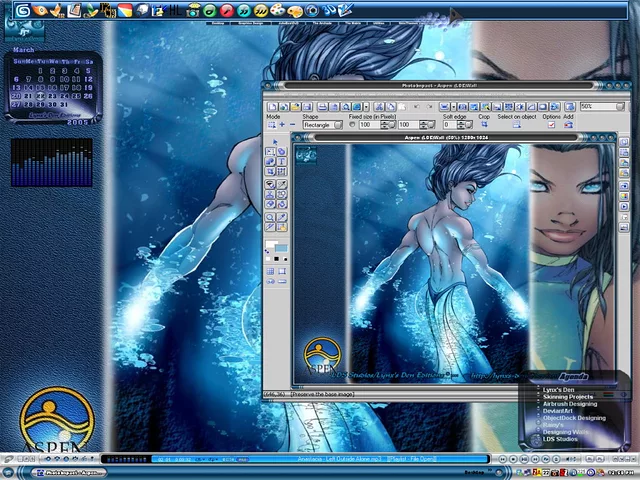Switch to the Utilities dock tab
This screenshot has height=480, width=640.
(378, 23)
